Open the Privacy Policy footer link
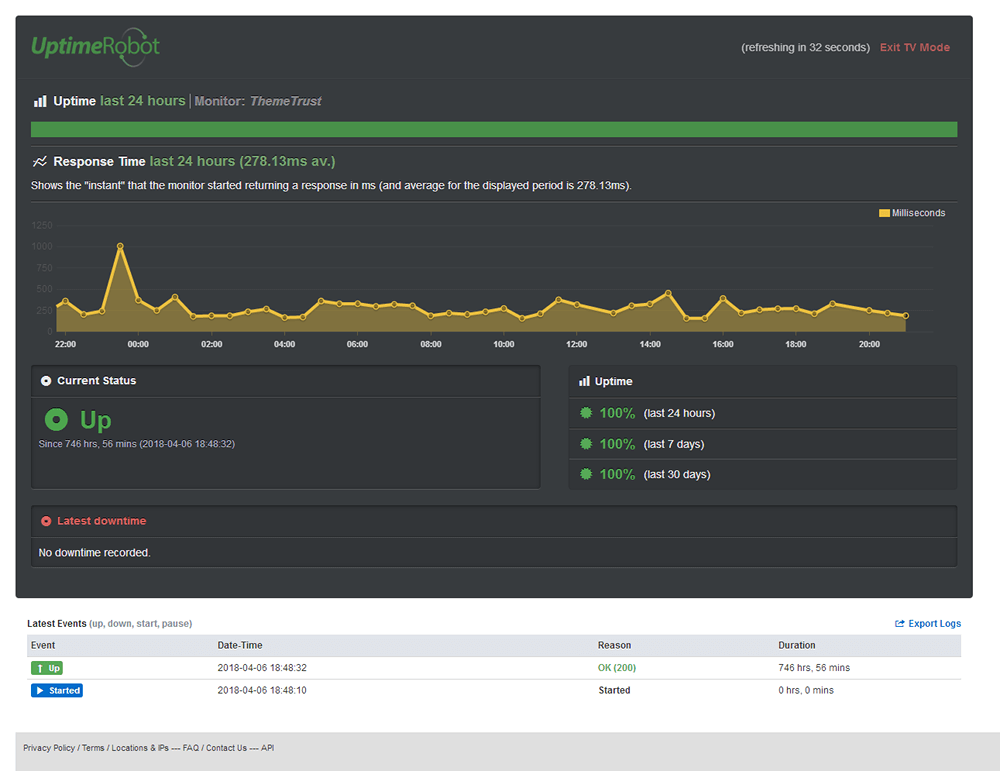Viewport: 1000px width, 771px height. coord(49,748)
